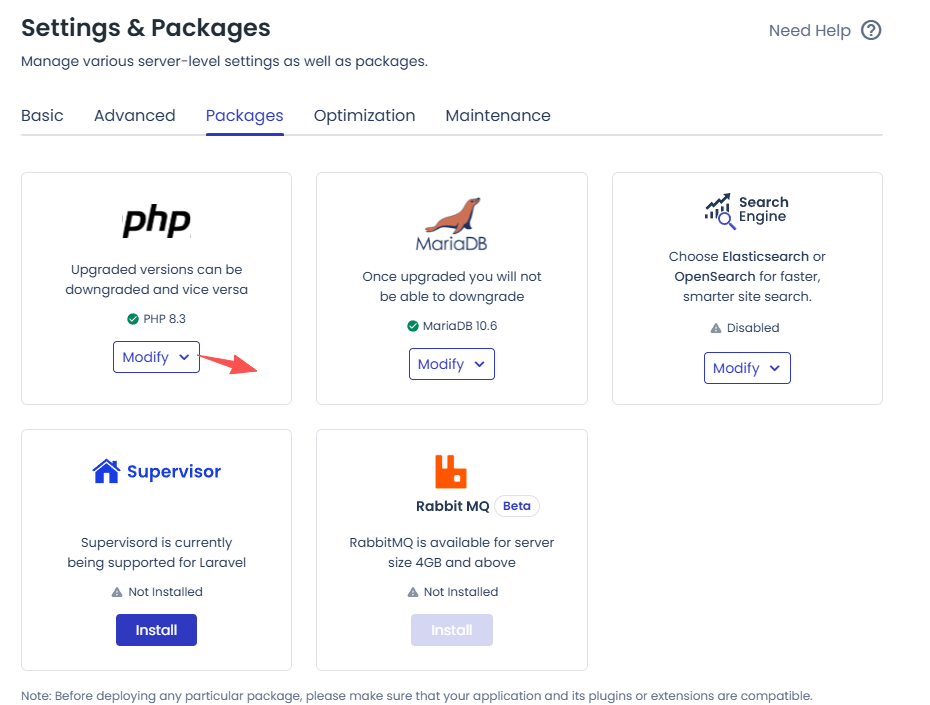Open the MariaDB Modify dropdown

(452, 364)
